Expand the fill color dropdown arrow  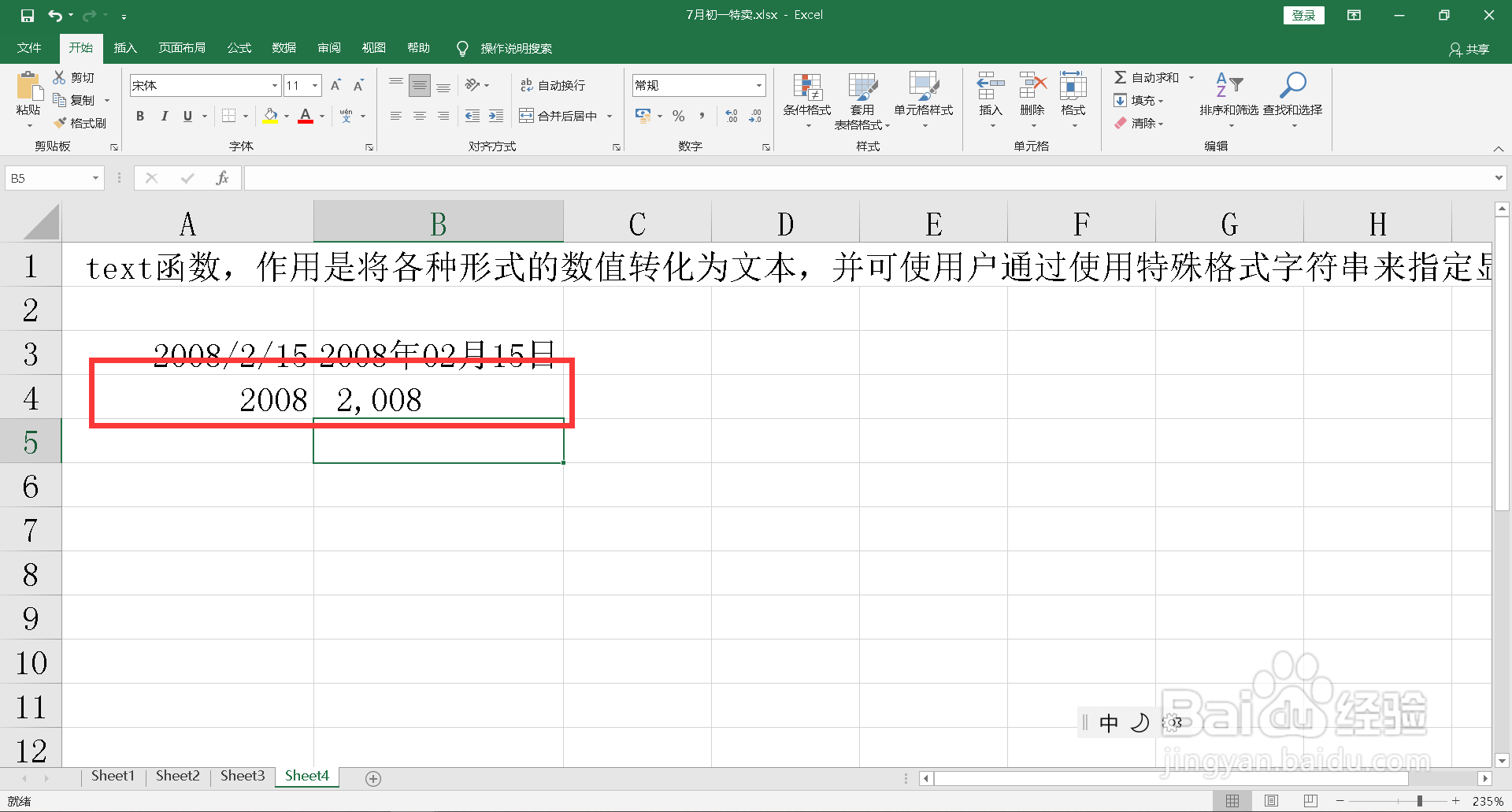point(285,116)
